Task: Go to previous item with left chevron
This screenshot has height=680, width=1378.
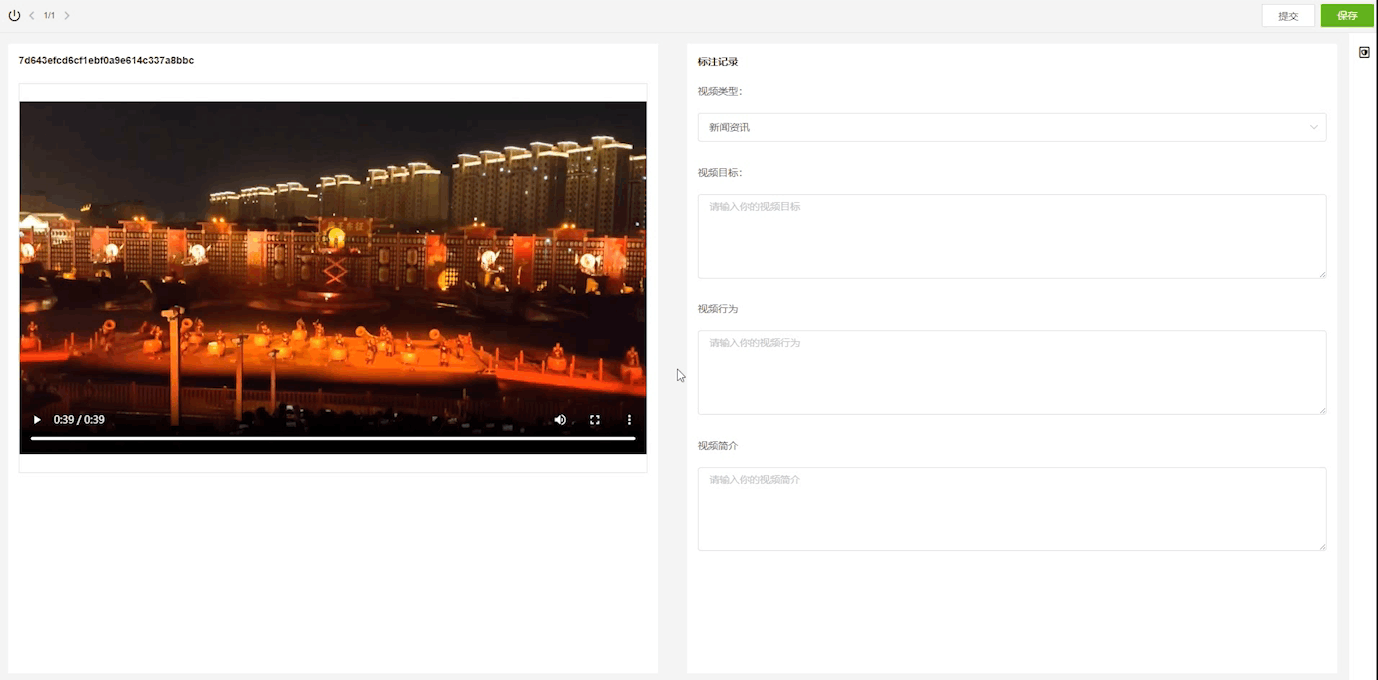Action: [x=32, y=16]
